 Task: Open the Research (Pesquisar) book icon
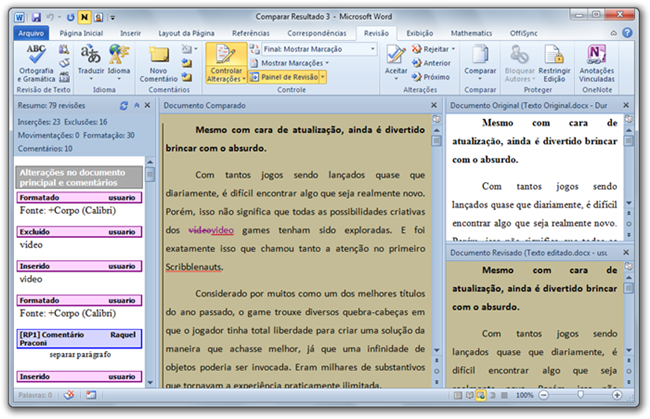64,50
